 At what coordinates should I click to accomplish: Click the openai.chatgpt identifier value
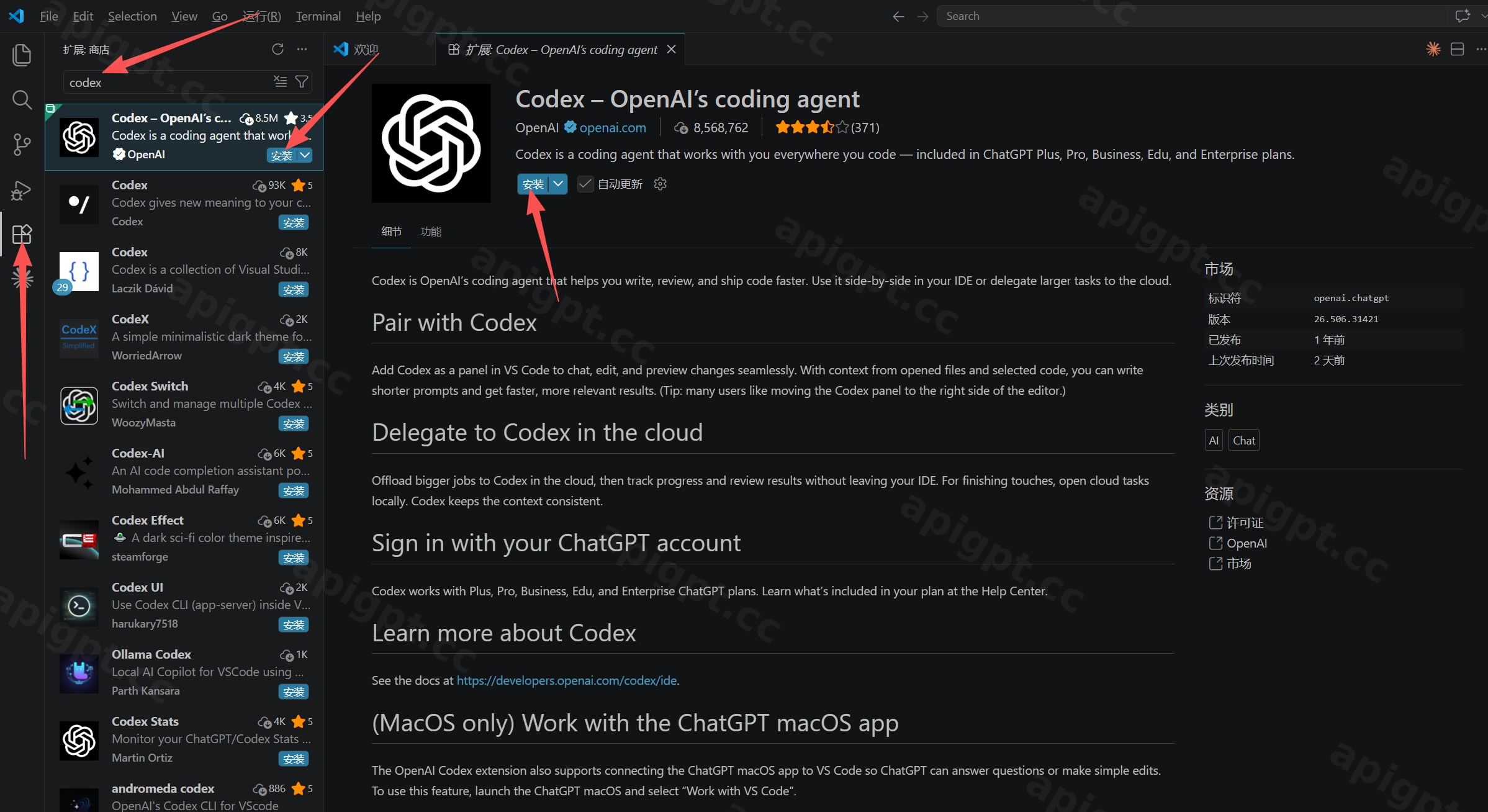(1351, 298)
